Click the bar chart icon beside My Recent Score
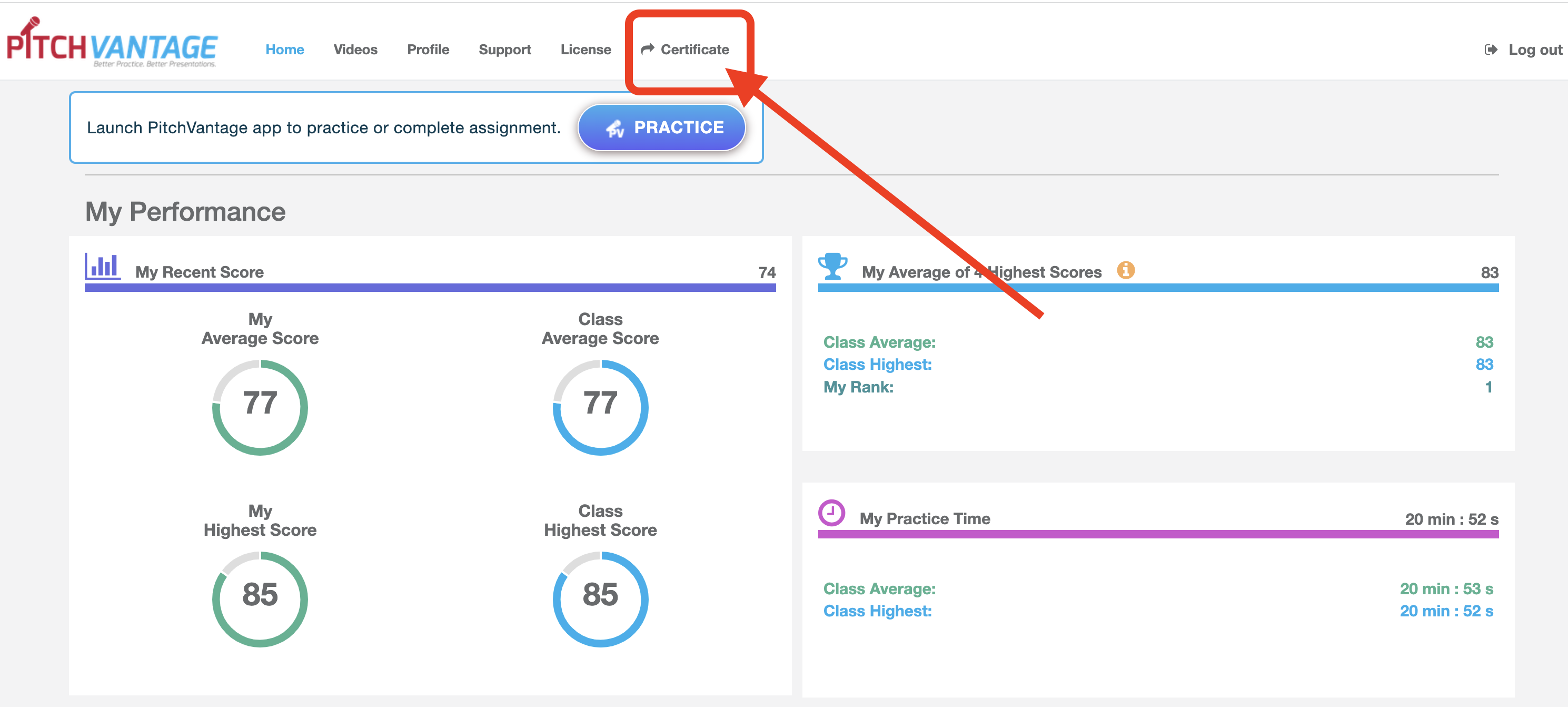 102,267
